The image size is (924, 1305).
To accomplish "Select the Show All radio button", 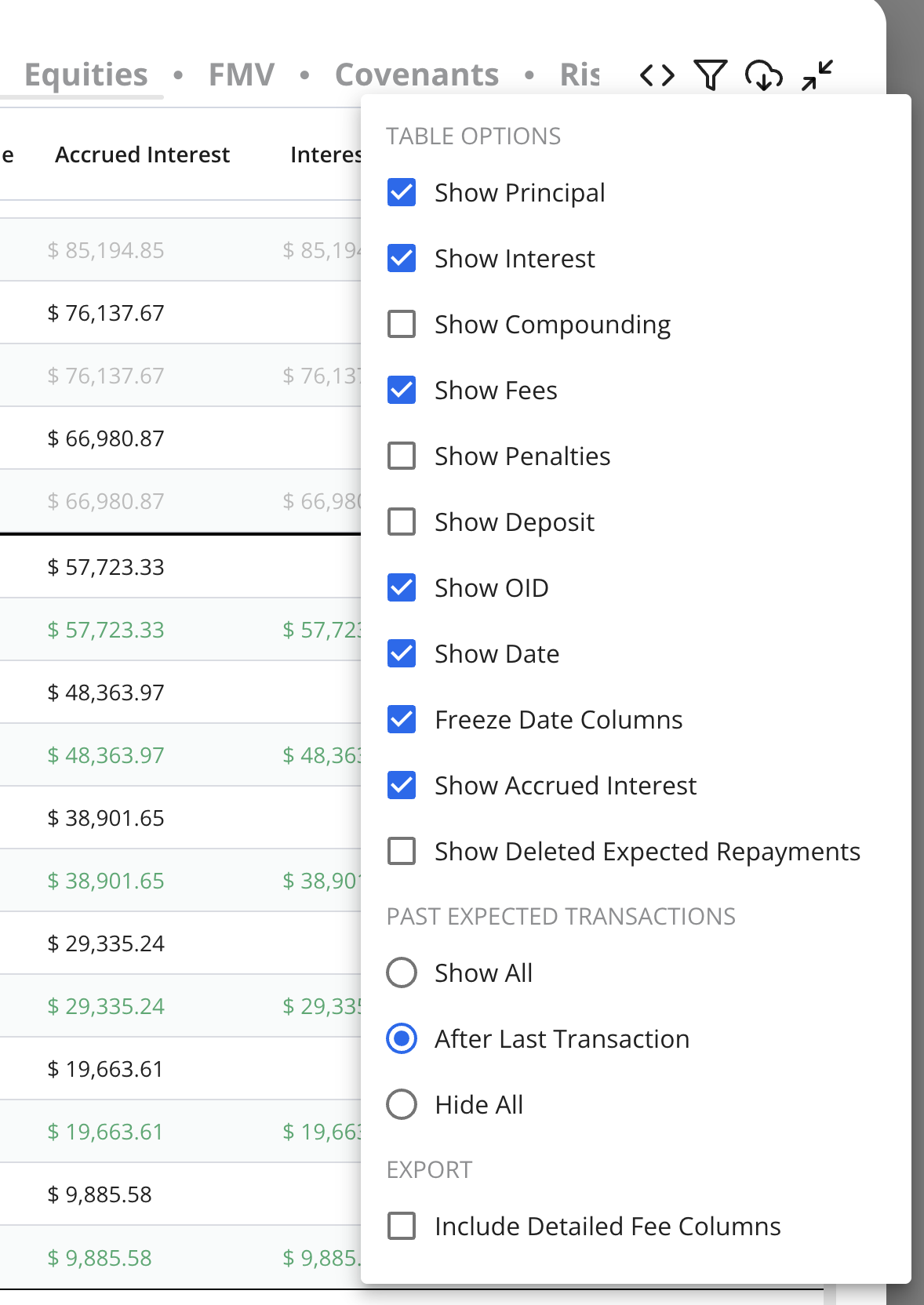I will coord(402,972).
